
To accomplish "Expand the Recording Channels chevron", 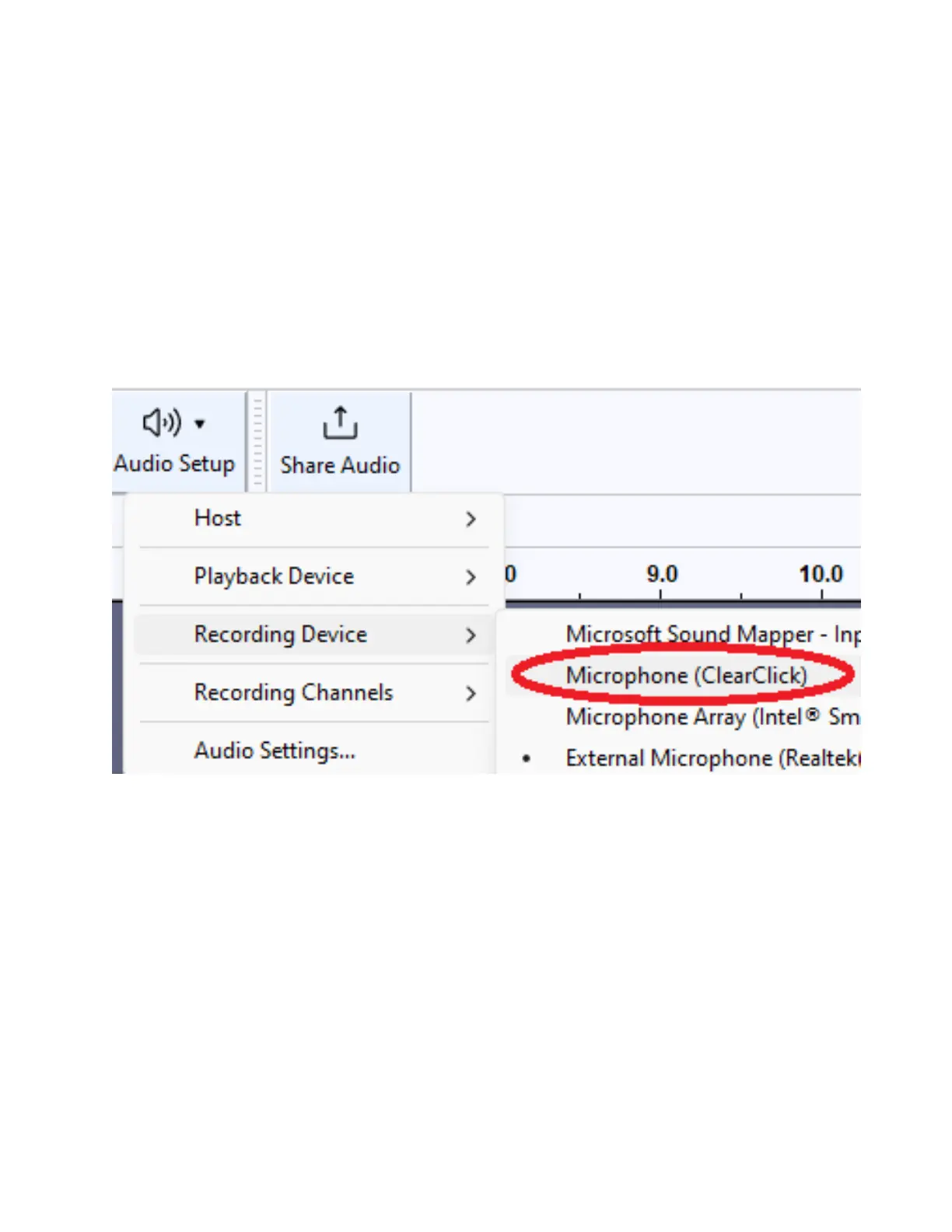I will click(471, 693).
